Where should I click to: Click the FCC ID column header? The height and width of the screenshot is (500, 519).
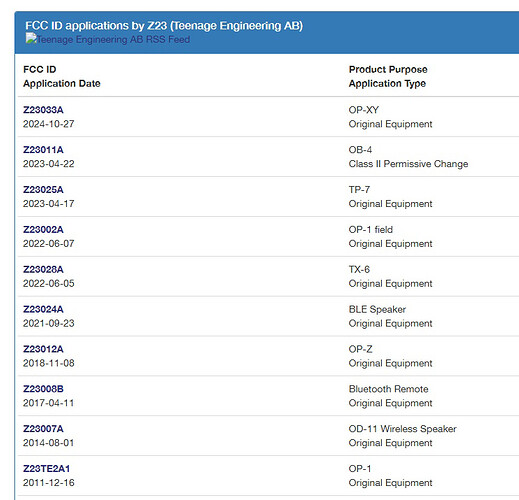coord(40,69)
